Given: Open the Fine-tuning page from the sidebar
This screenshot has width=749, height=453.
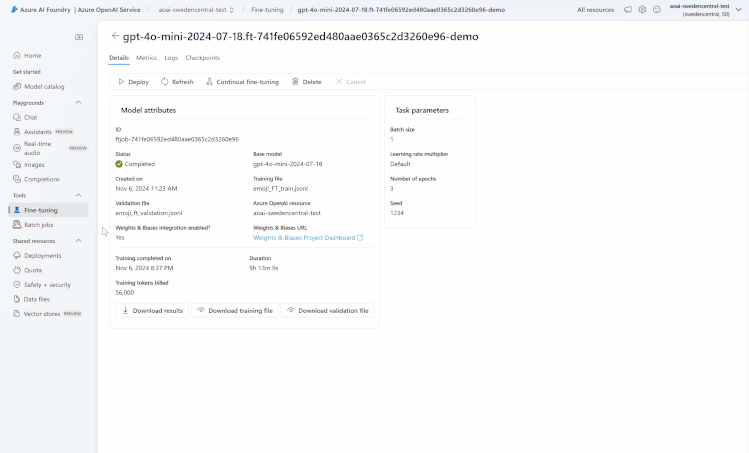Looking at the screenshot, I should tap(48, 210).
